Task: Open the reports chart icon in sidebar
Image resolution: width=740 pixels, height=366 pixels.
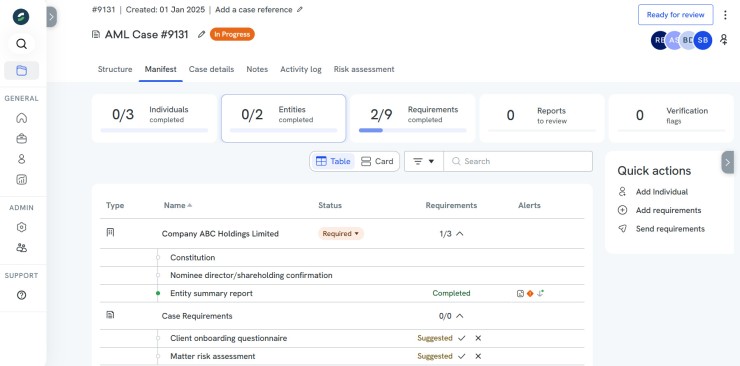Action: point(21,179)
